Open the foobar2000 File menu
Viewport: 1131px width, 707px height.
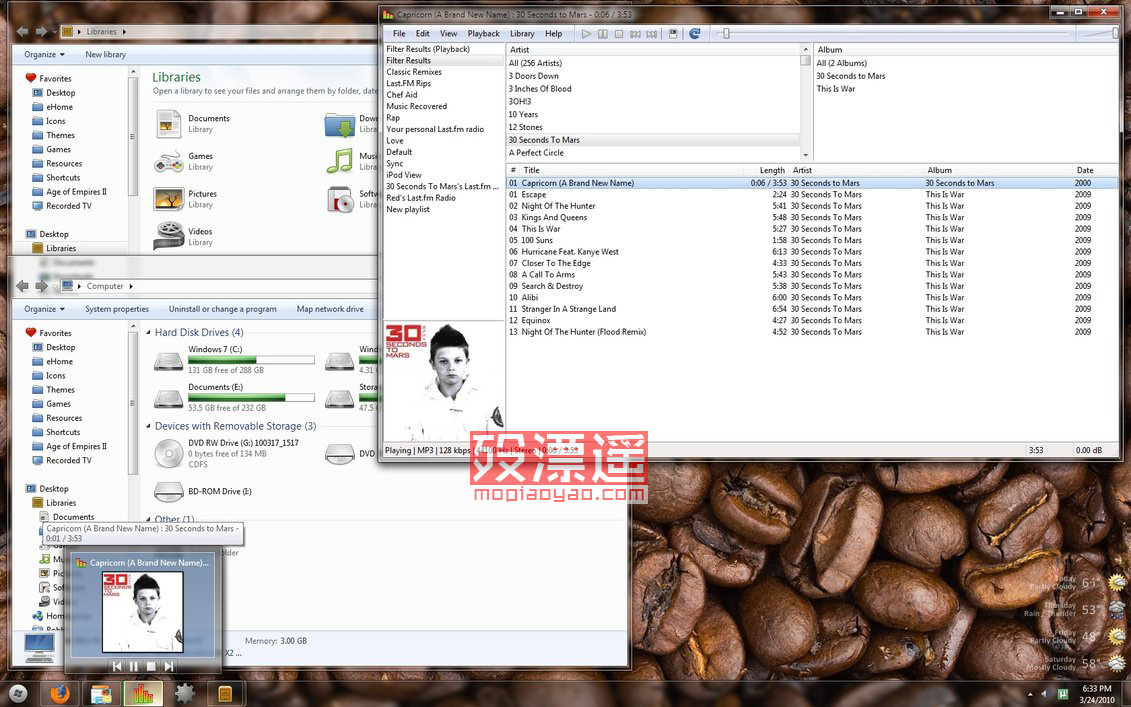(x=399, y=34)
